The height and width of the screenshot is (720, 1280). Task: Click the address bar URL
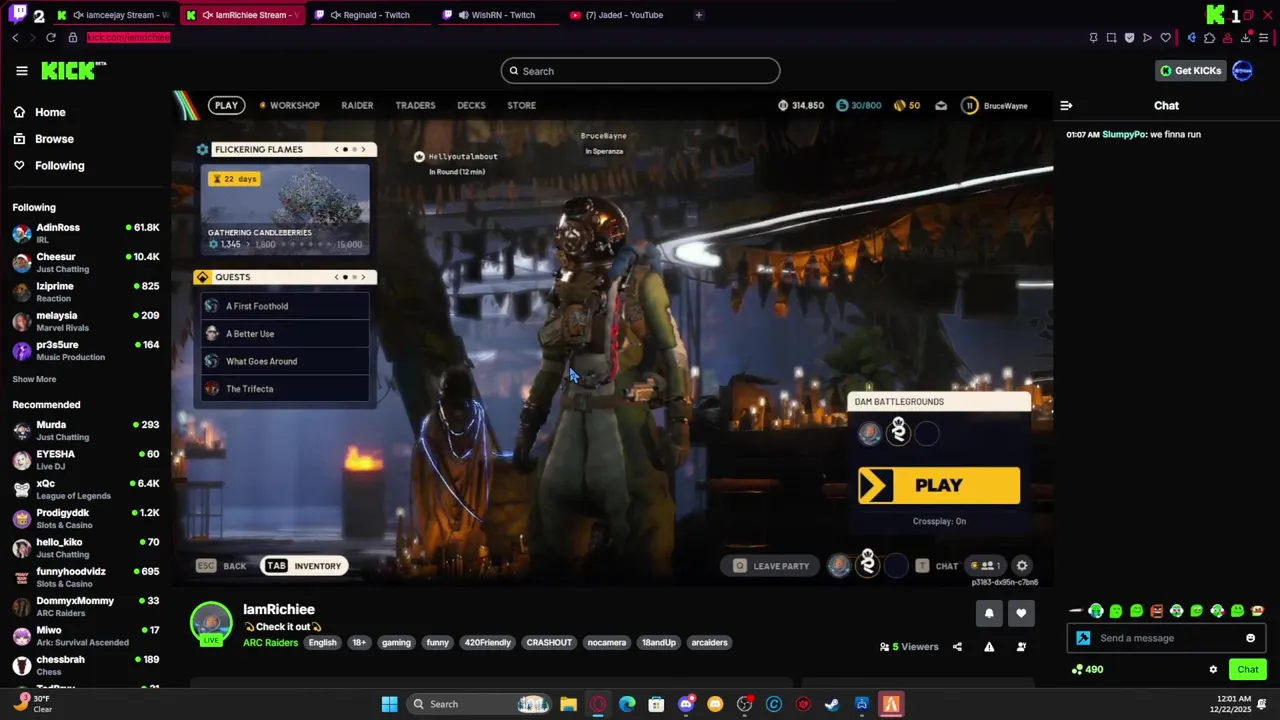pos(128,37)
